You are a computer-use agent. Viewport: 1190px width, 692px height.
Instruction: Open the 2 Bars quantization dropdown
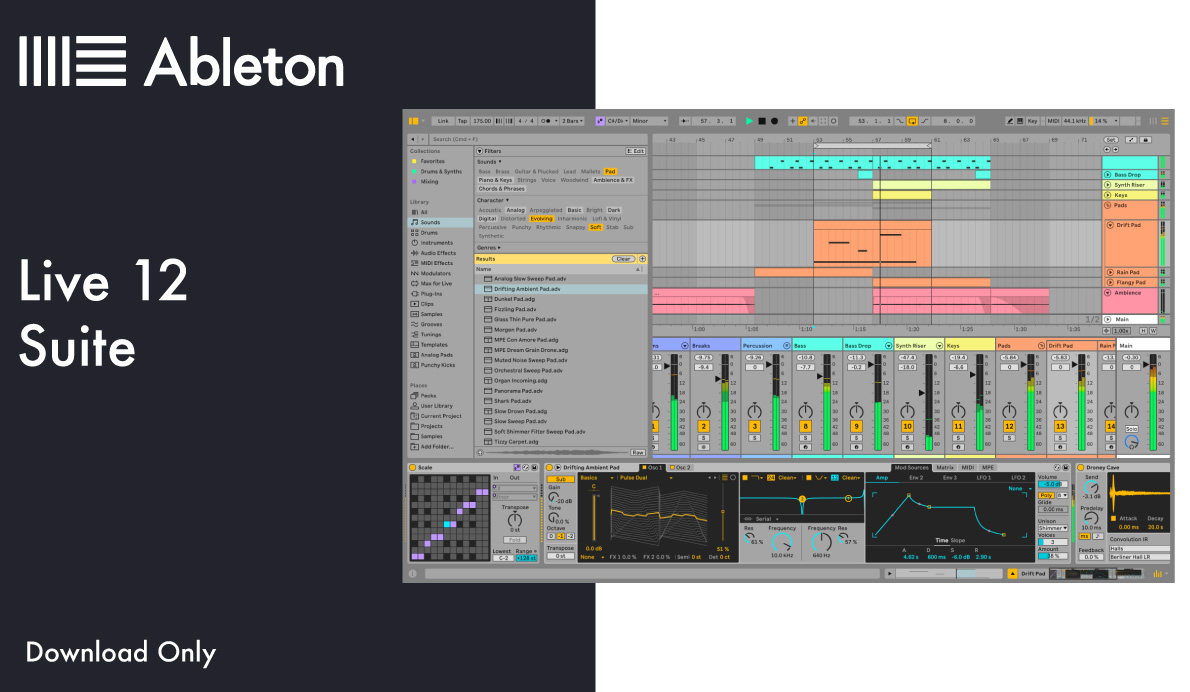572,121
